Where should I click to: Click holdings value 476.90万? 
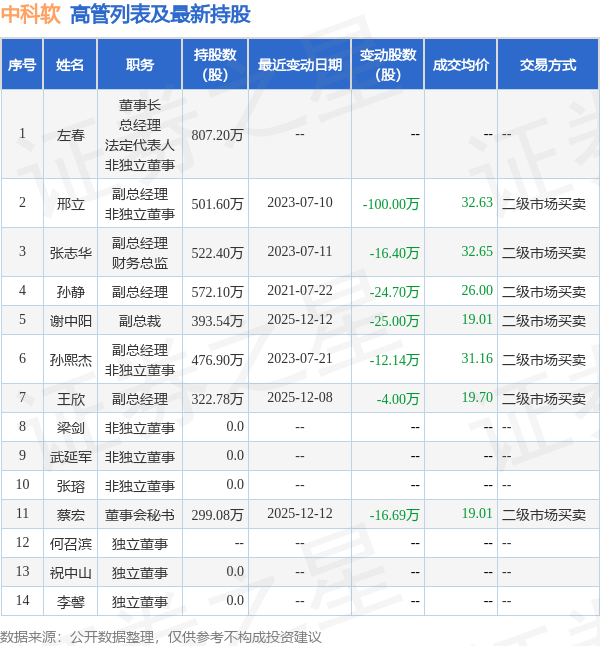217,360
